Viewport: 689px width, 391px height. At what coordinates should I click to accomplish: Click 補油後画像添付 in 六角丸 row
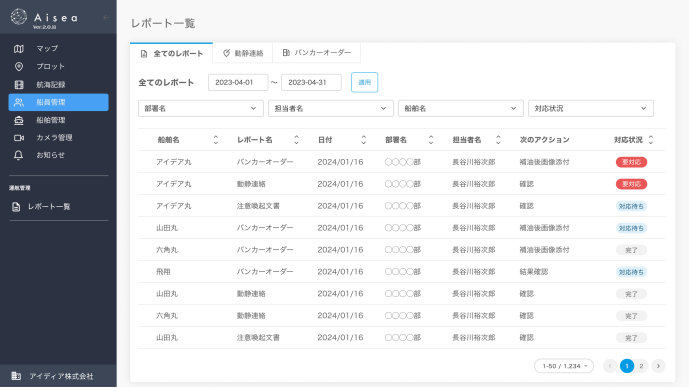coord(544,250)
